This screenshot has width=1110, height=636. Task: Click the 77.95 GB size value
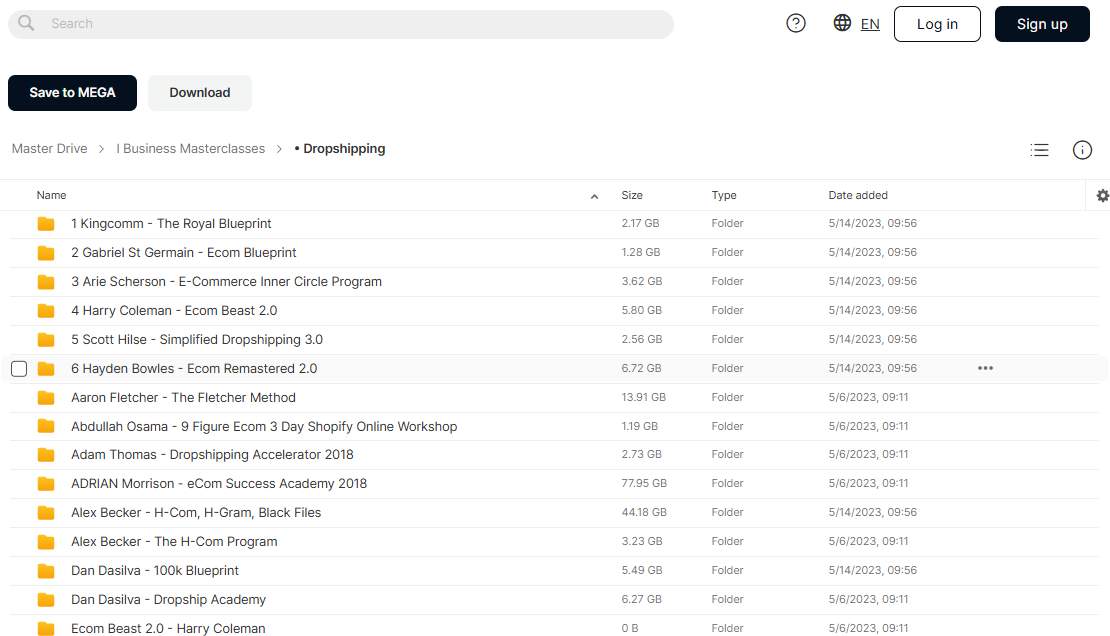(x=644, y=484)
